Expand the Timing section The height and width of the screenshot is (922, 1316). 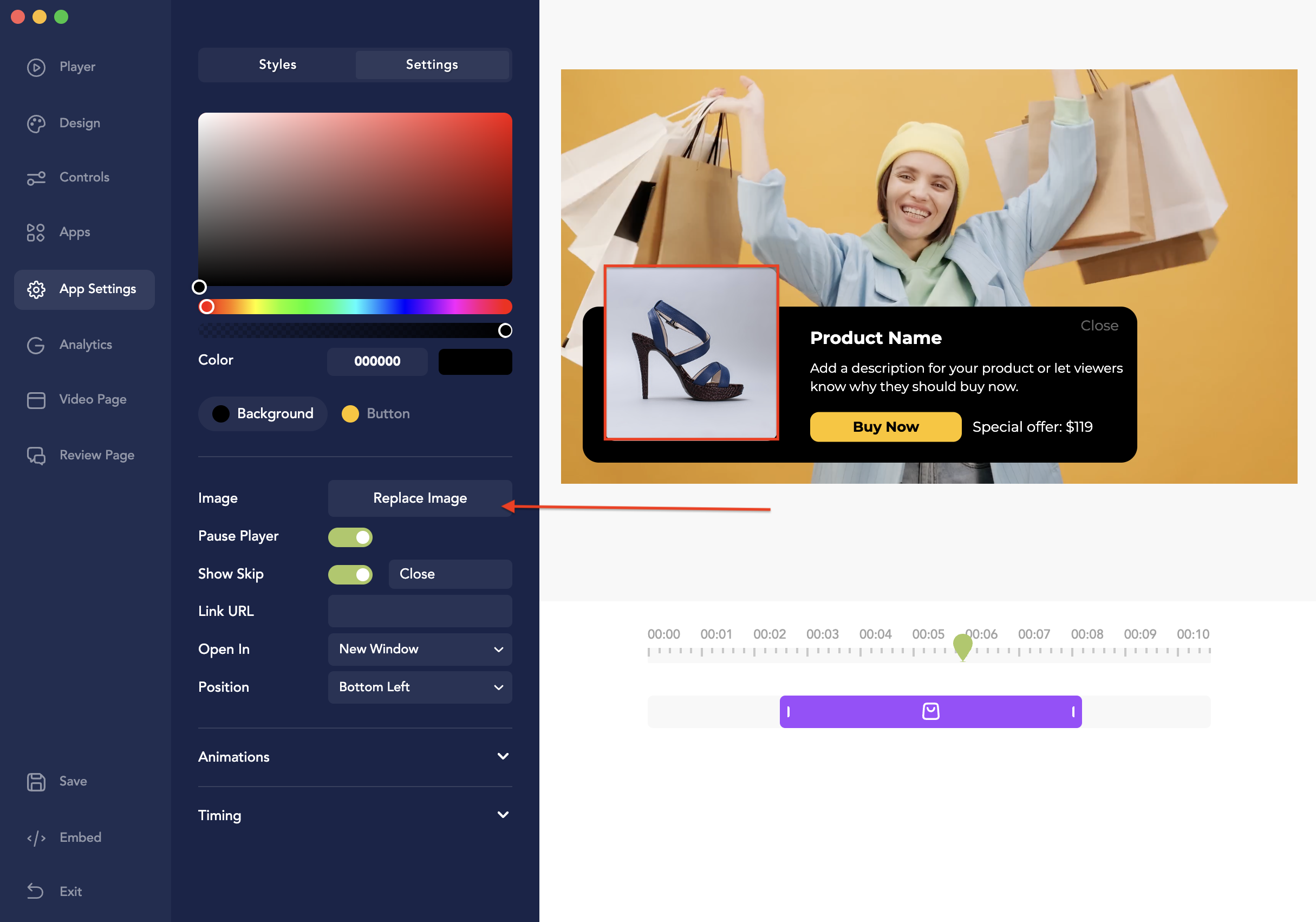355,815
